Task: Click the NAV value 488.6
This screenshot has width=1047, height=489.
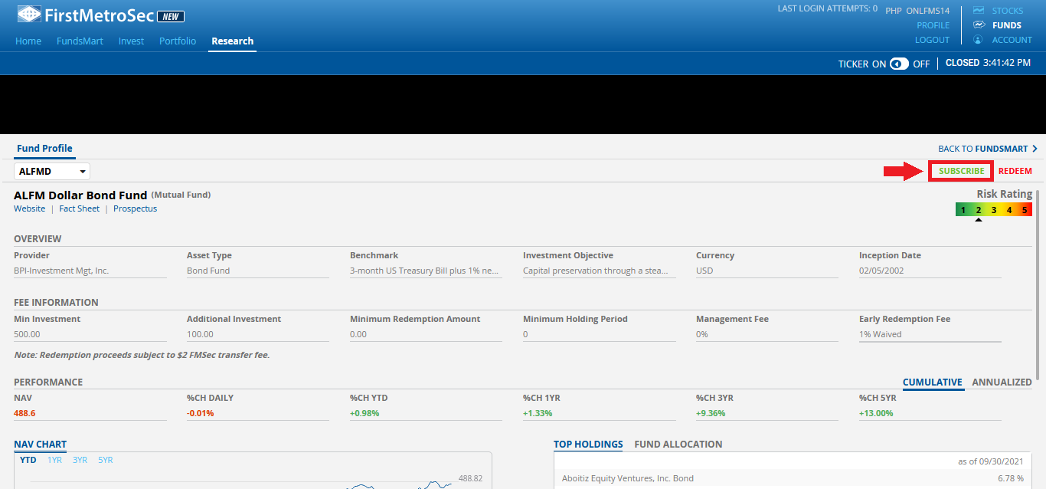Action: pos(25,413)
